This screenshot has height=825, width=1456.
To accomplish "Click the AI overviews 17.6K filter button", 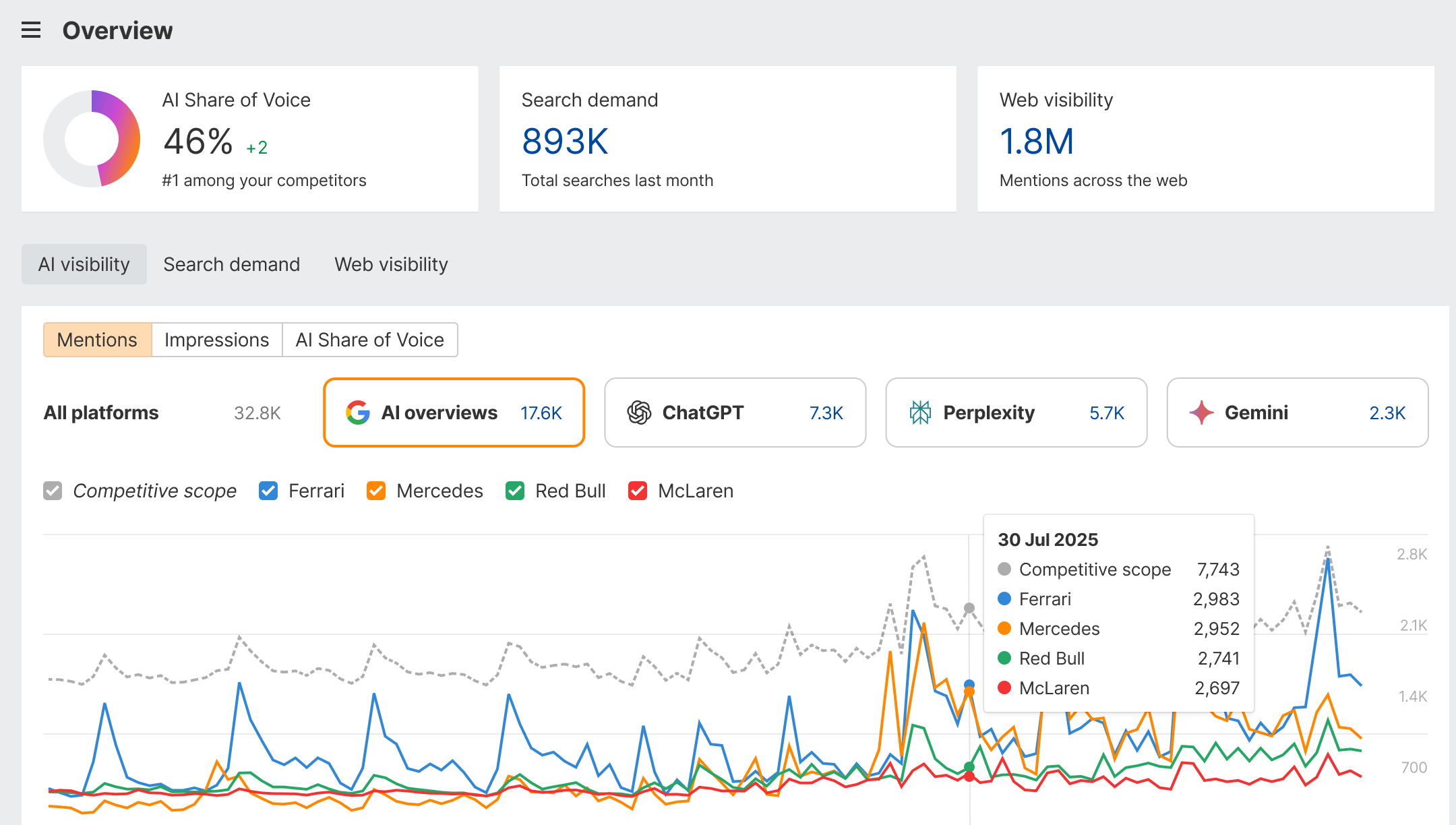I will 453,413.
